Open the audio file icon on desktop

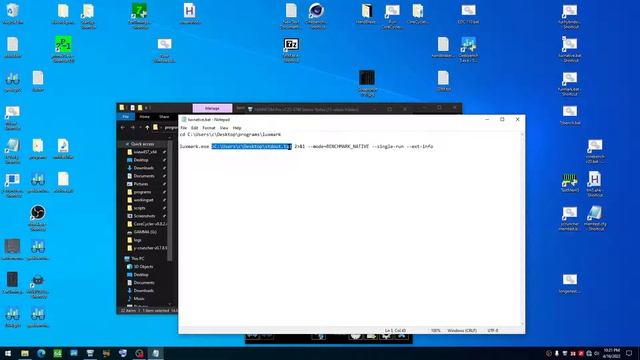click(x=63, y=149)
